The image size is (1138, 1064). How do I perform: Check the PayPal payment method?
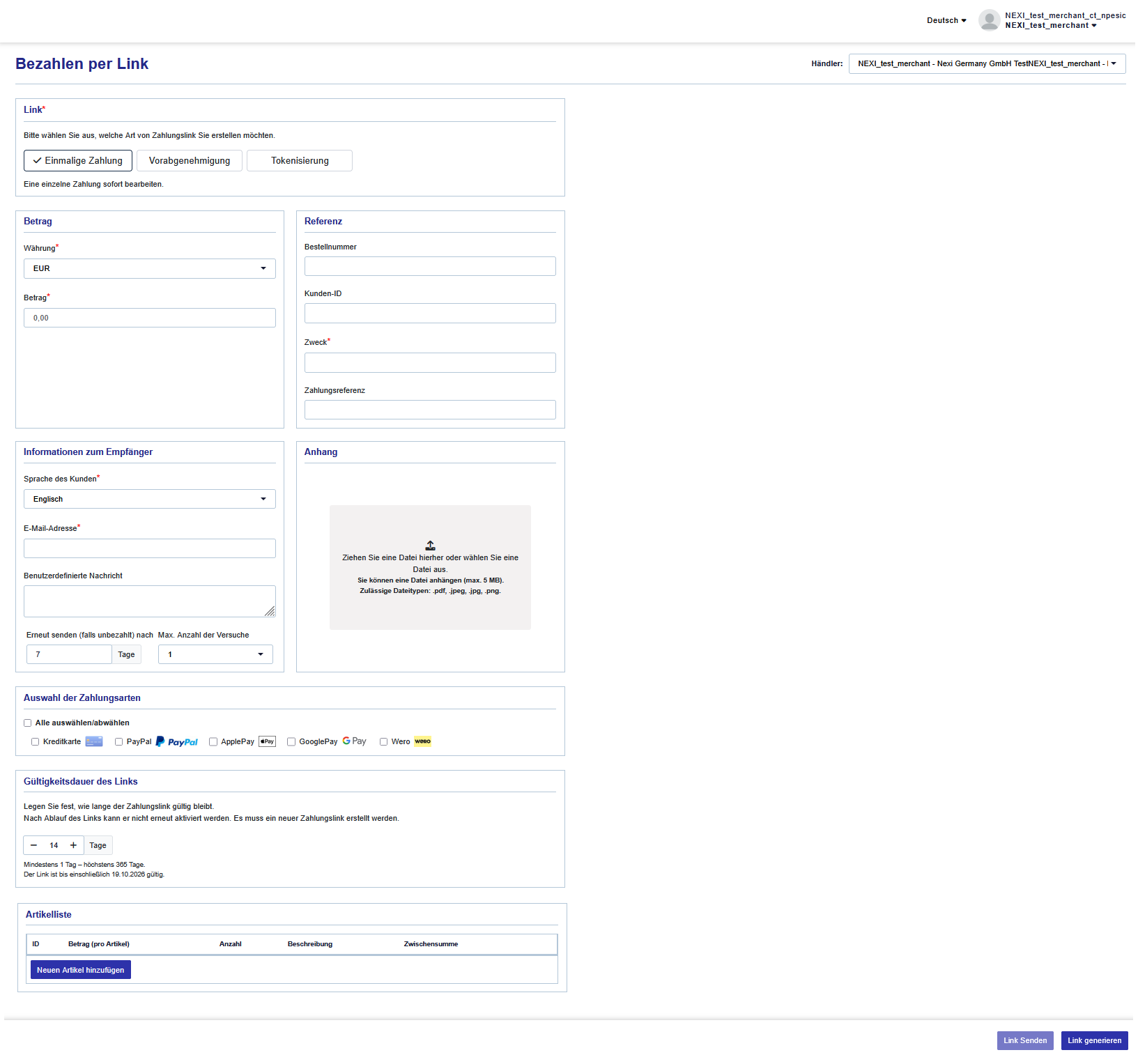(x=118, y=742)
